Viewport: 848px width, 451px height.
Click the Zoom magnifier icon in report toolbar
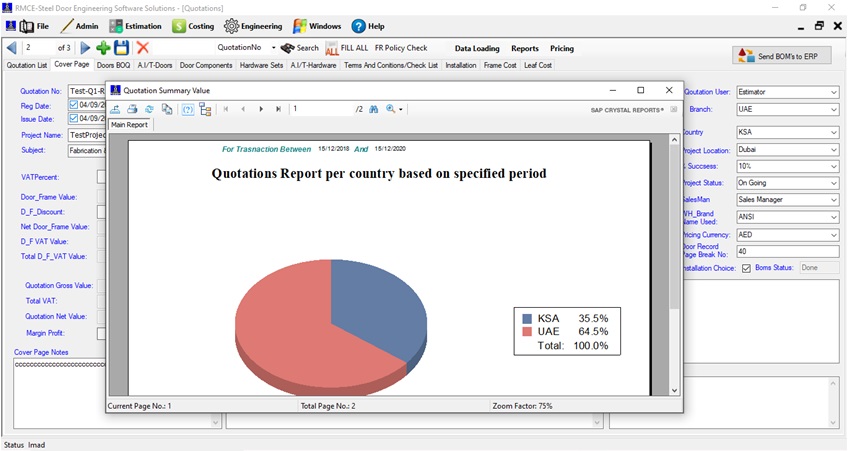390,109
